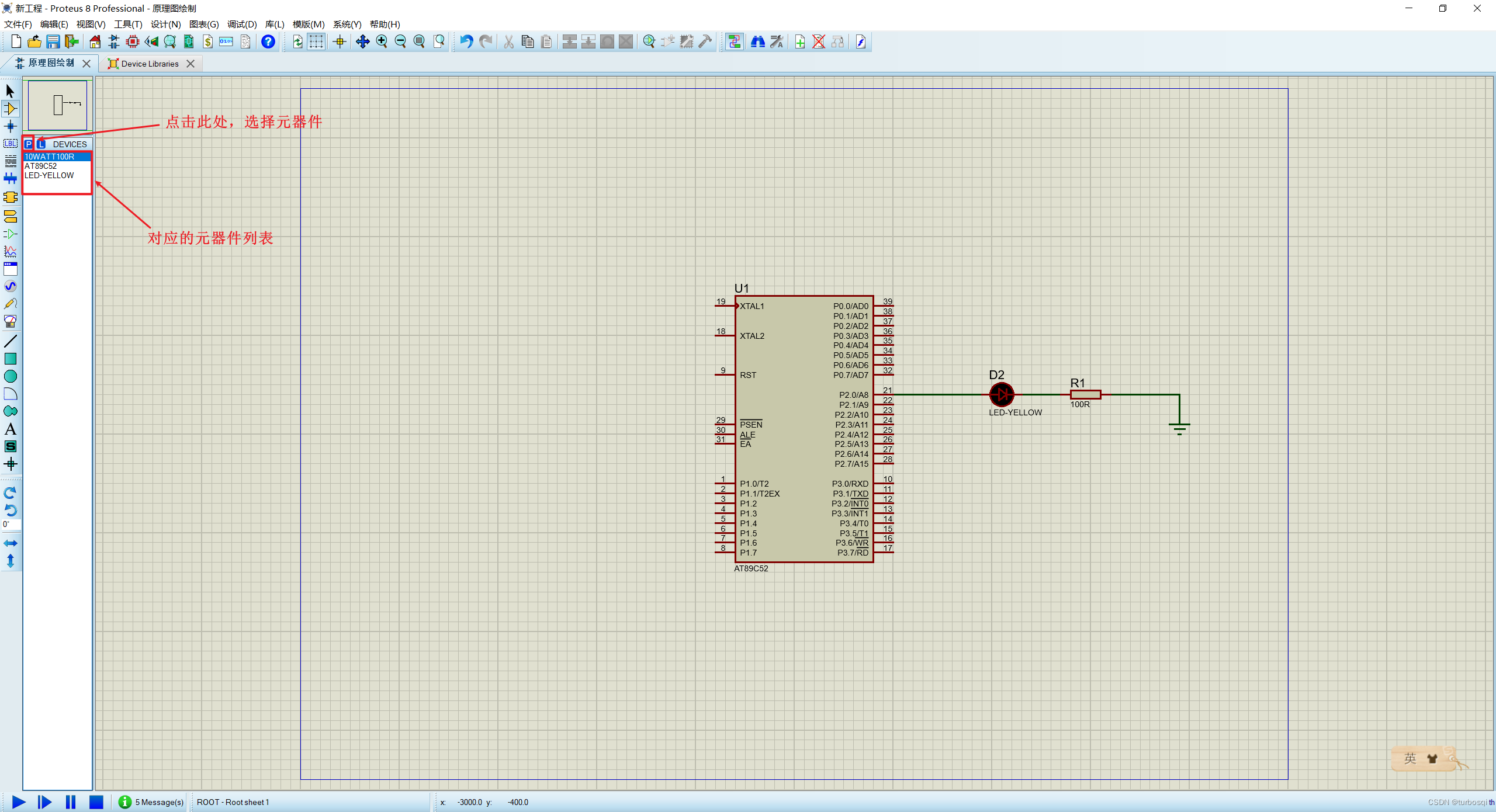Viewport: 1496px width, 812px height.
Task: Open PCB Layout chip icon
Action: 133,41
